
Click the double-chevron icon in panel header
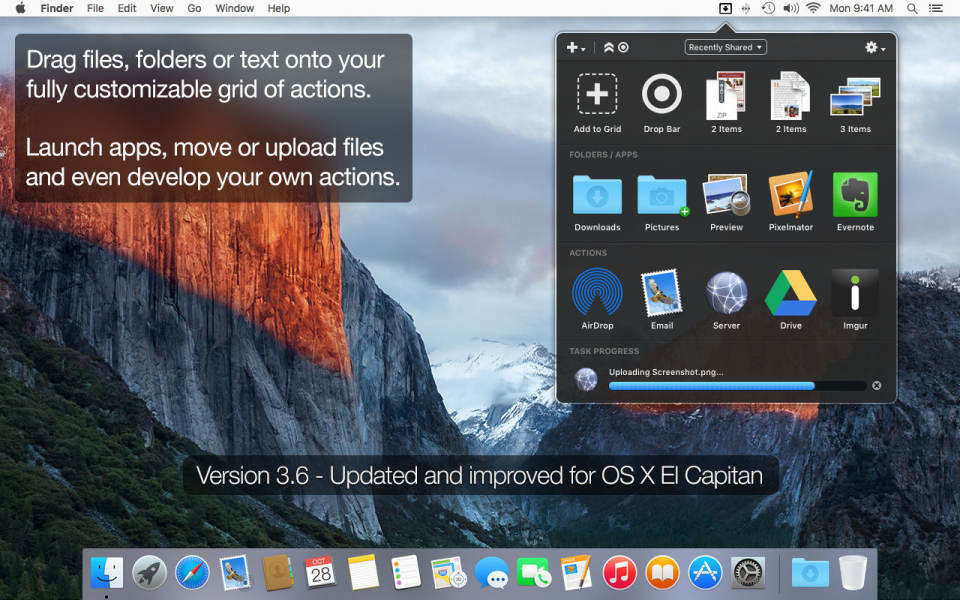609,47
